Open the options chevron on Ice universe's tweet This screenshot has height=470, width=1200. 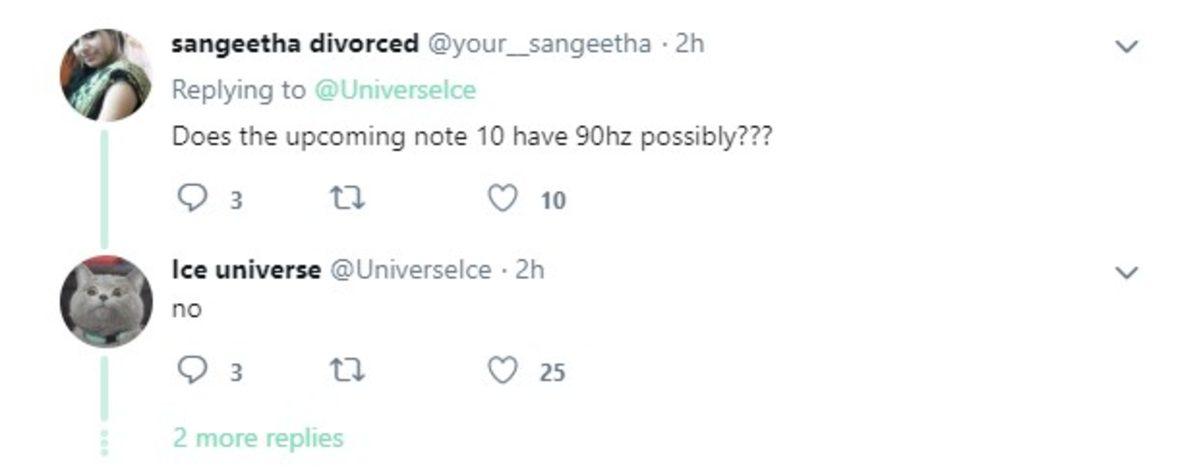point(1127,273)
